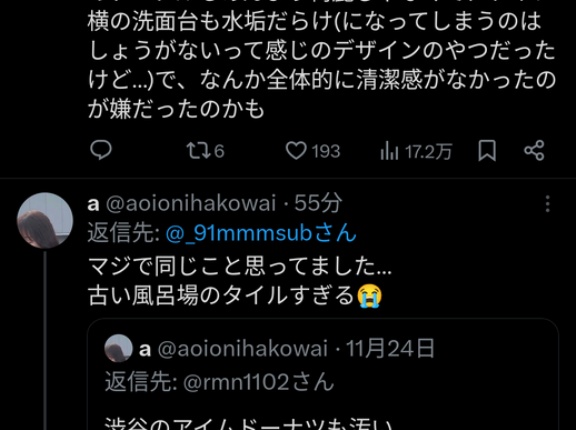576x430 pixels.
Task: Open the @aoionihakowai handle beside 55分
Action: [191, 203]
